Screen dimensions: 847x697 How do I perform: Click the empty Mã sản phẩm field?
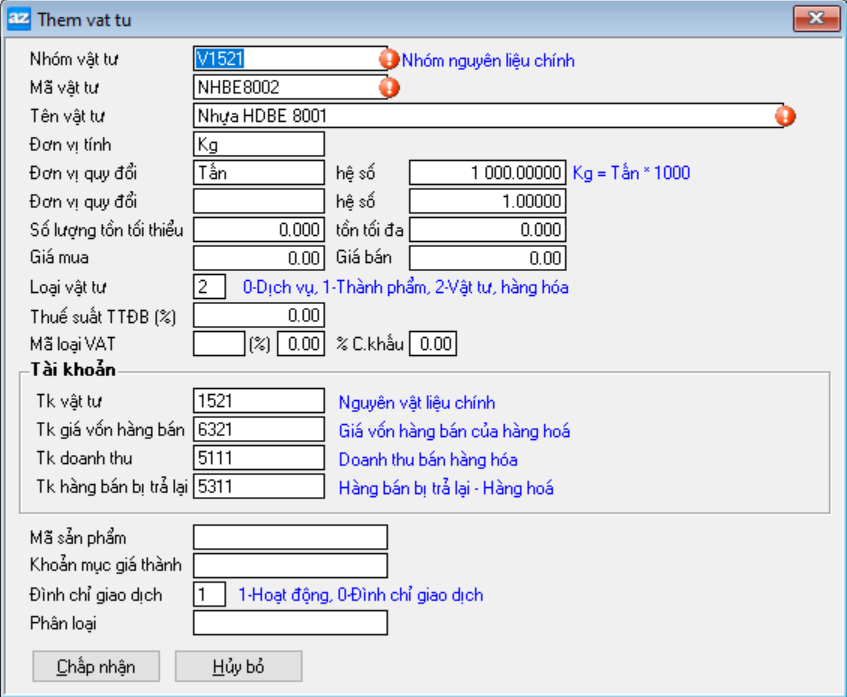tap(289, 538)
